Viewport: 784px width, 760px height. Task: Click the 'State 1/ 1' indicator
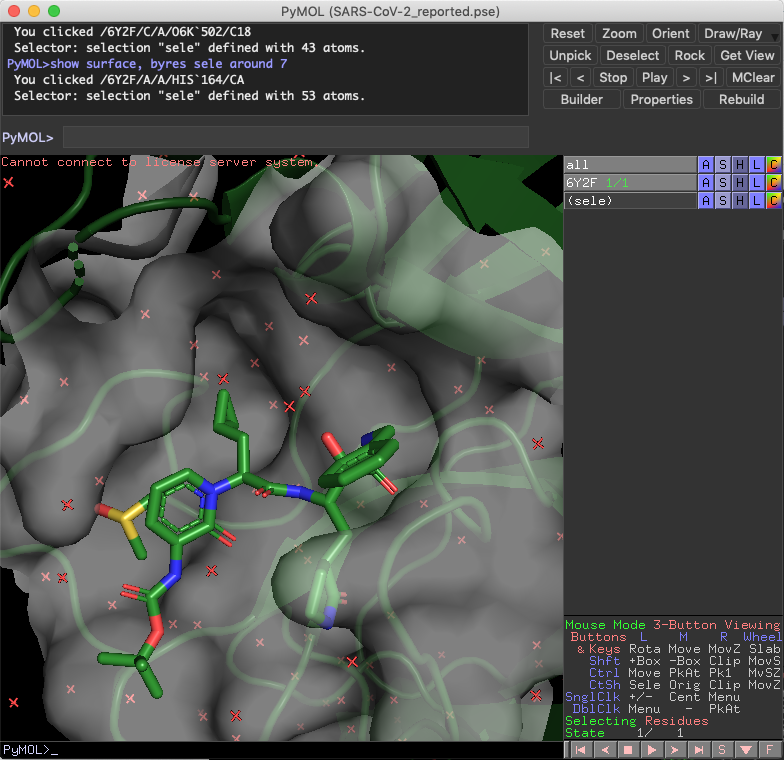tap(624, 733)
